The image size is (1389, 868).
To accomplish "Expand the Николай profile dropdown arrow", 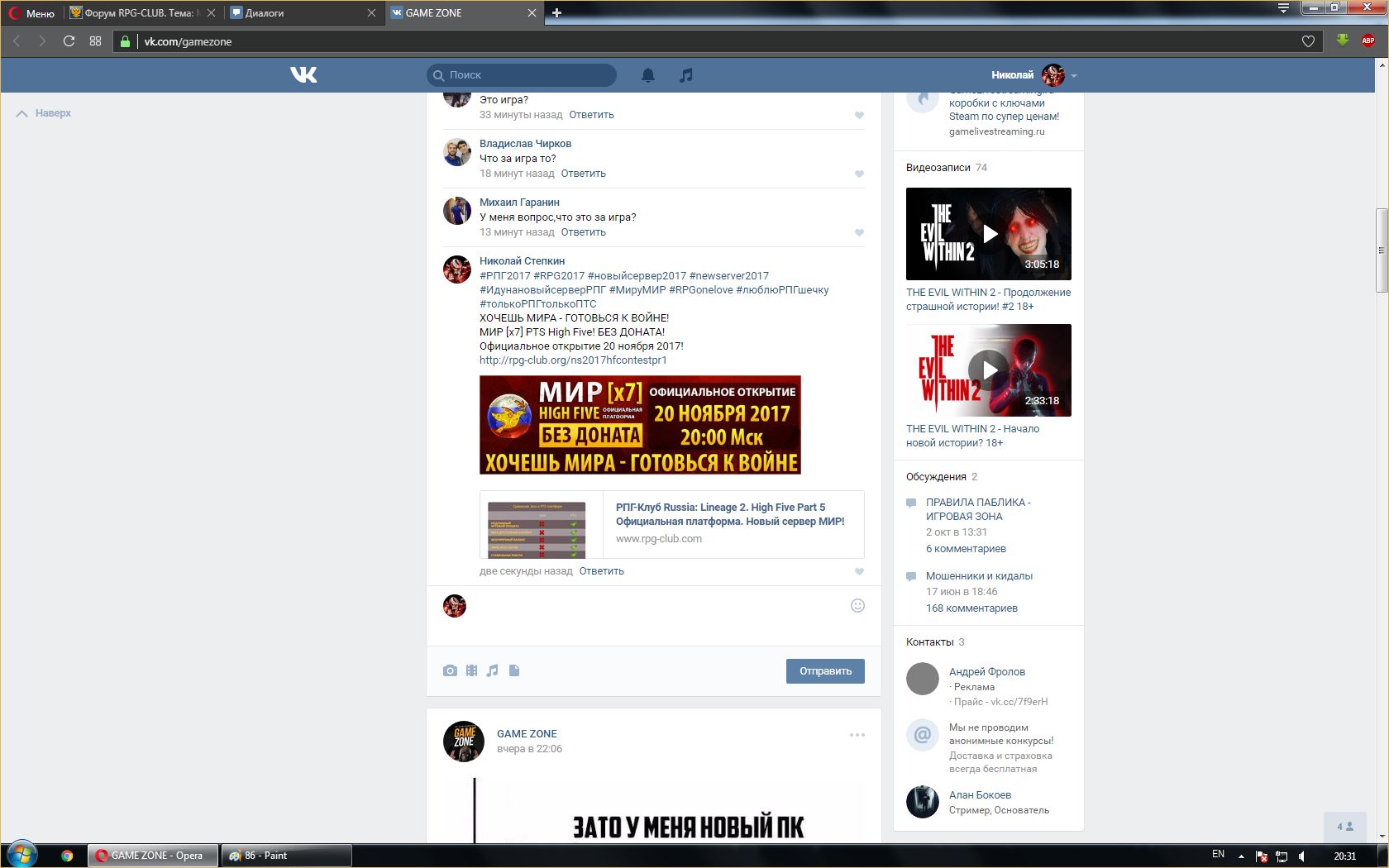I will [1074, 76].
